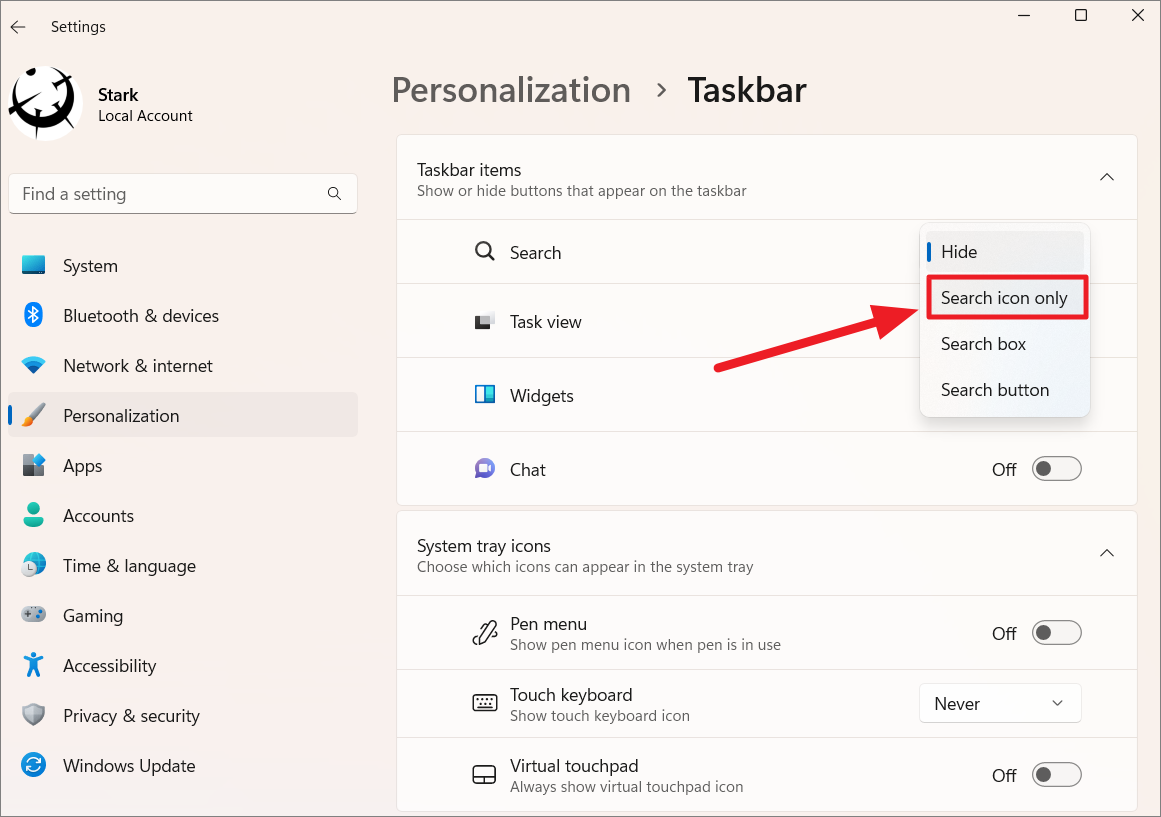Open Privacy & security settings

(35, 715)
